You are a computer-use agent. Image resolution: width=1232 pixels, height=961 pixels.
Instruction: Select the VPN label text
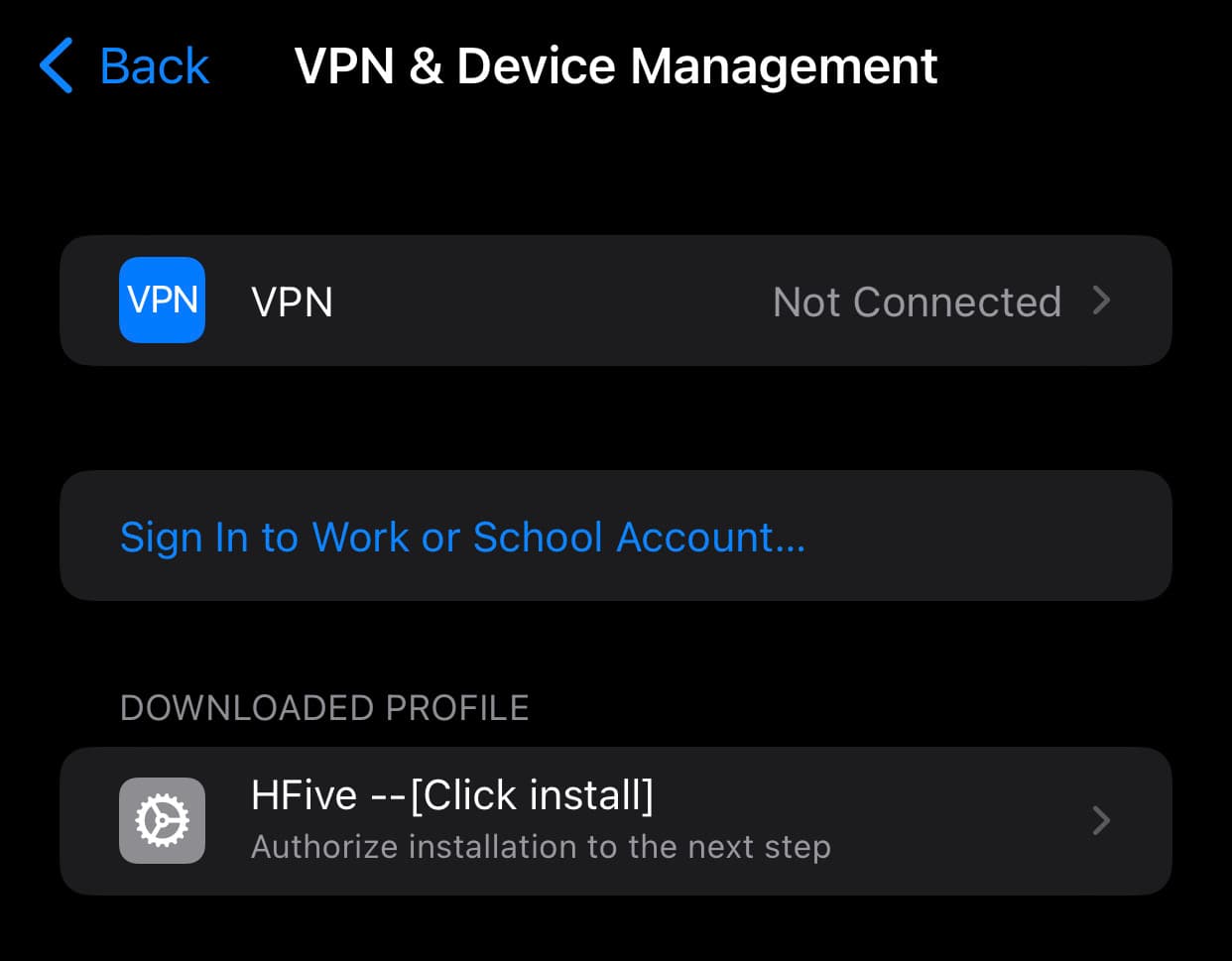(x=292, y=301)
